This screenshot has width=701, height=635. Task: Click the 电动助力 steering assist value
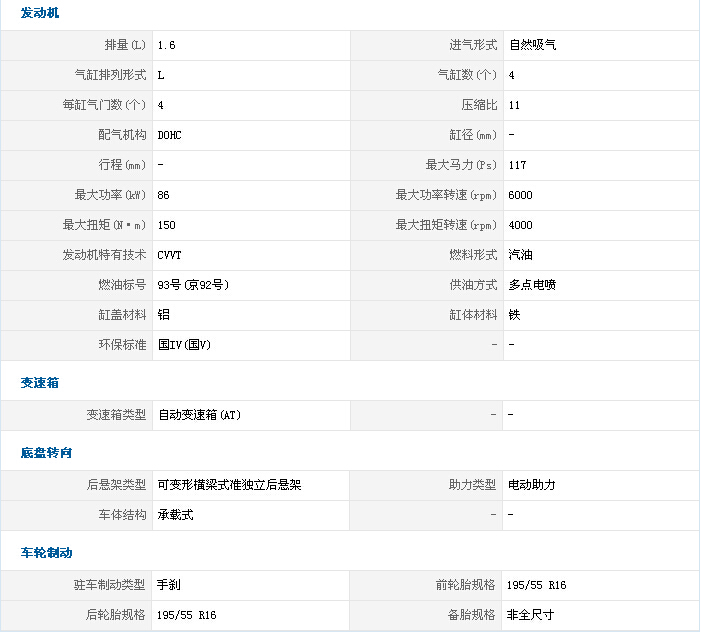532,485
